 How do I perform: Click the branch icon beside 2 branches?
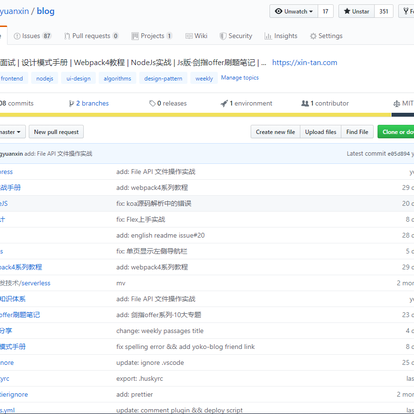tap(71, 104)
